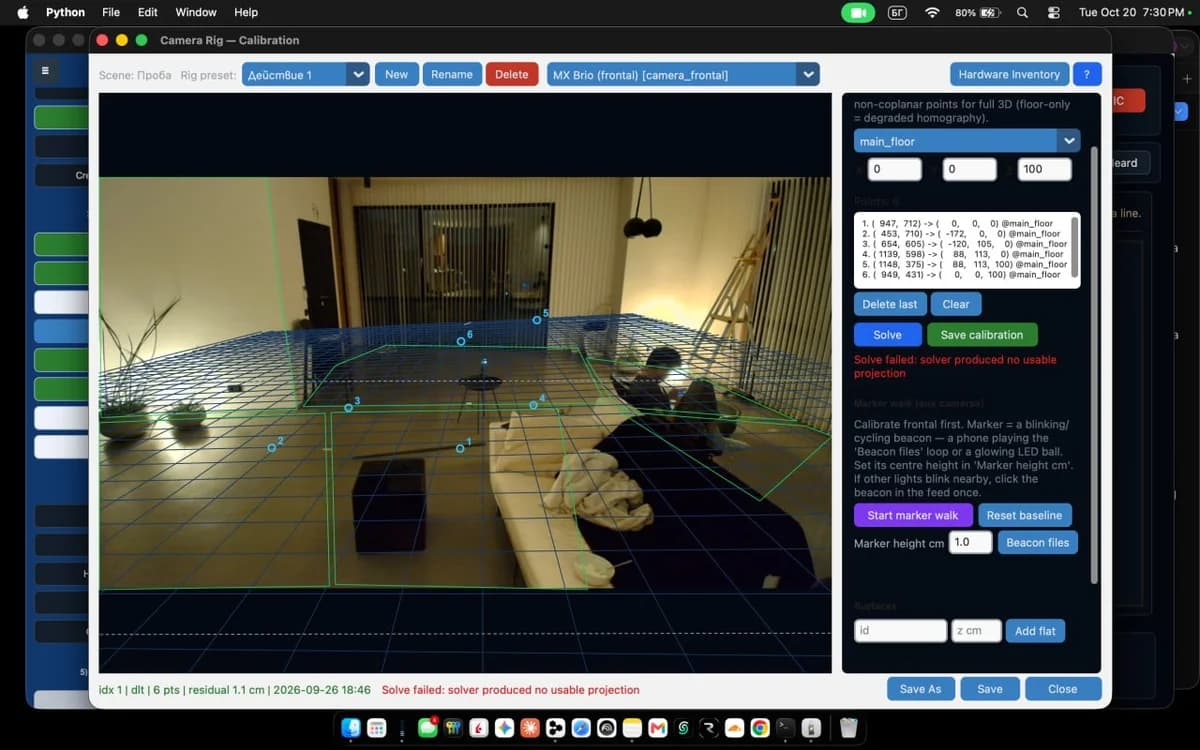This screenshot has width=1200, height=750.
Task: Click the New preset button
Action: coord(397,74)
